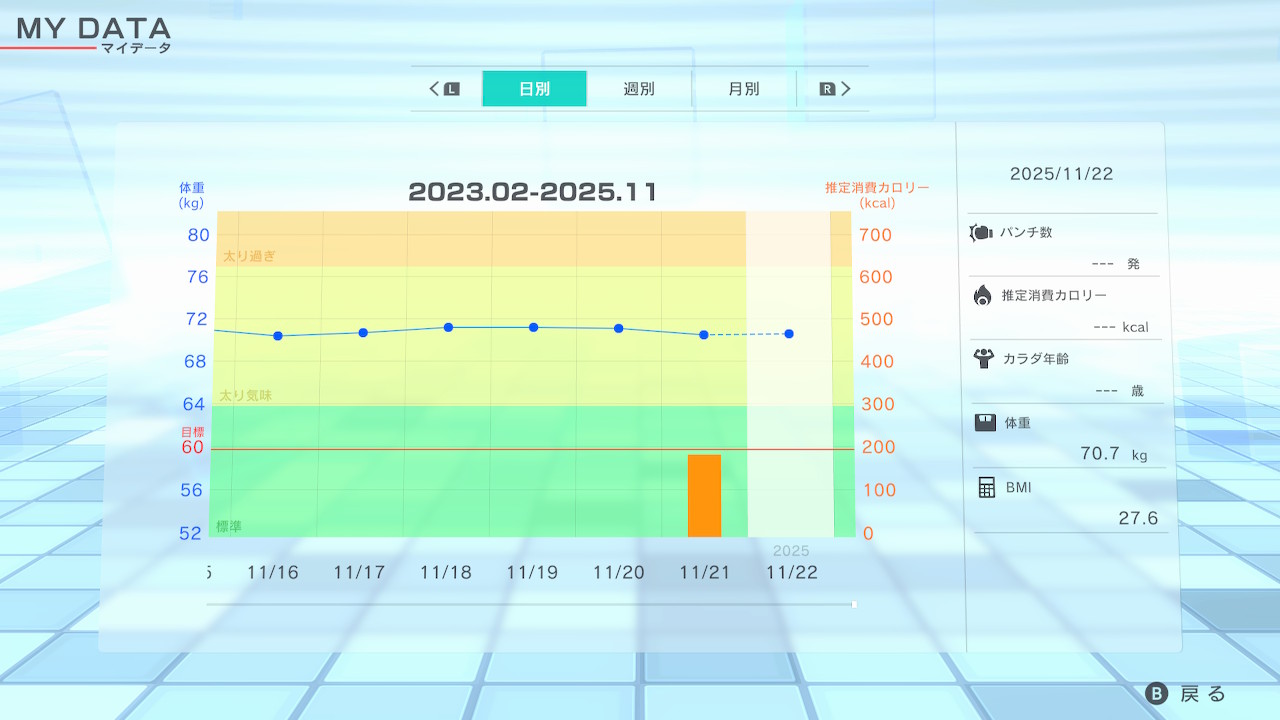Click the 11/22 weight data point

(789, 334)
